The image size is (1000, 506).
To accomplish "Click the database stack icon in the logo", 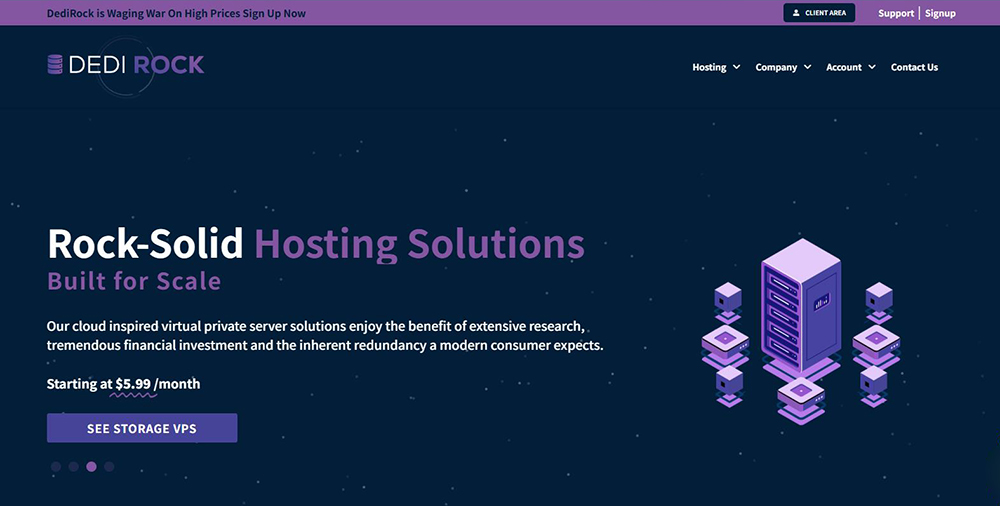I will pyautogui.click(x=55, y=65).
